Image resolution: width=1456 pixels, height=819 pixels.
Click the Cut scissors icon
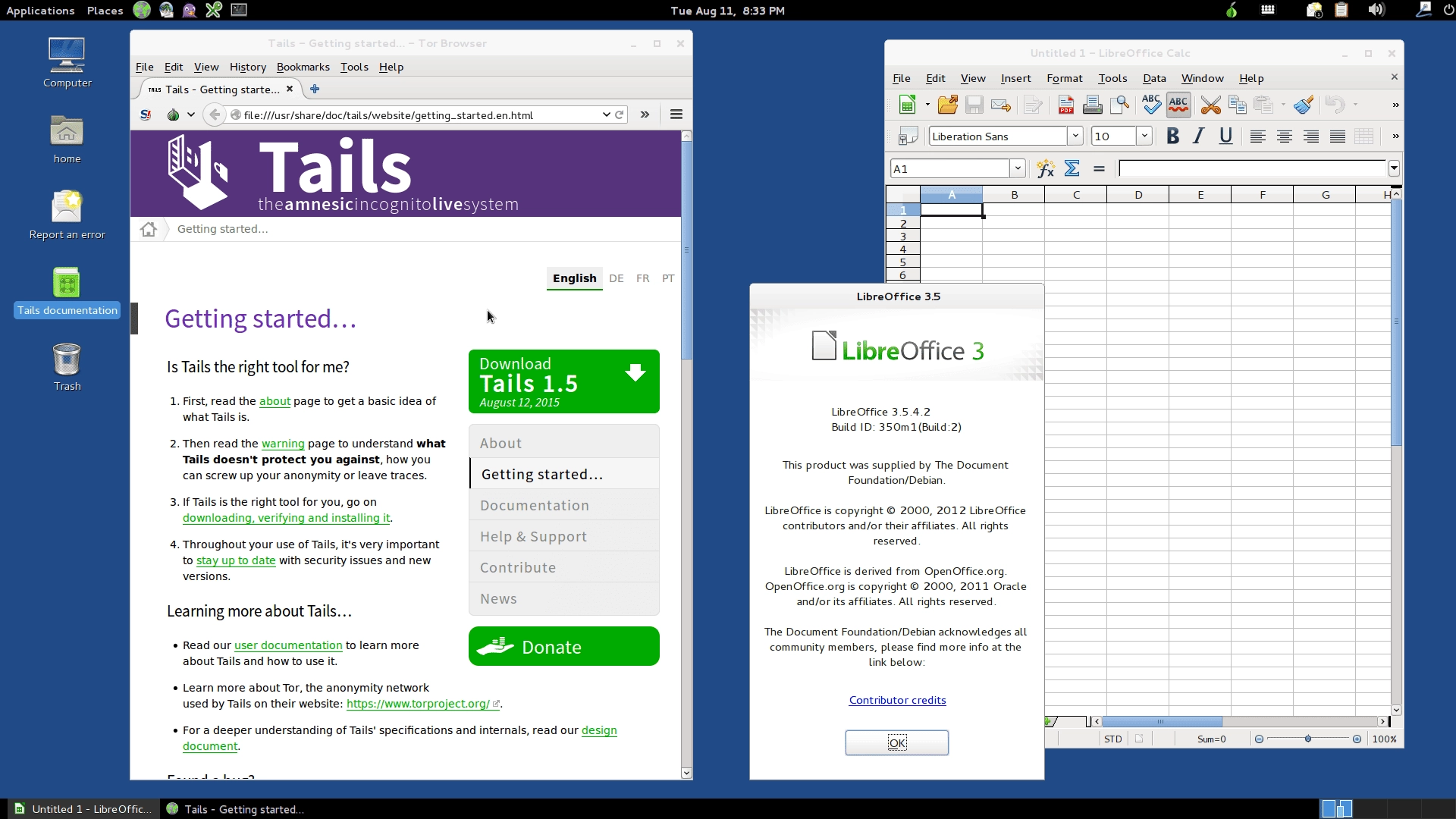click(1210, 105)
